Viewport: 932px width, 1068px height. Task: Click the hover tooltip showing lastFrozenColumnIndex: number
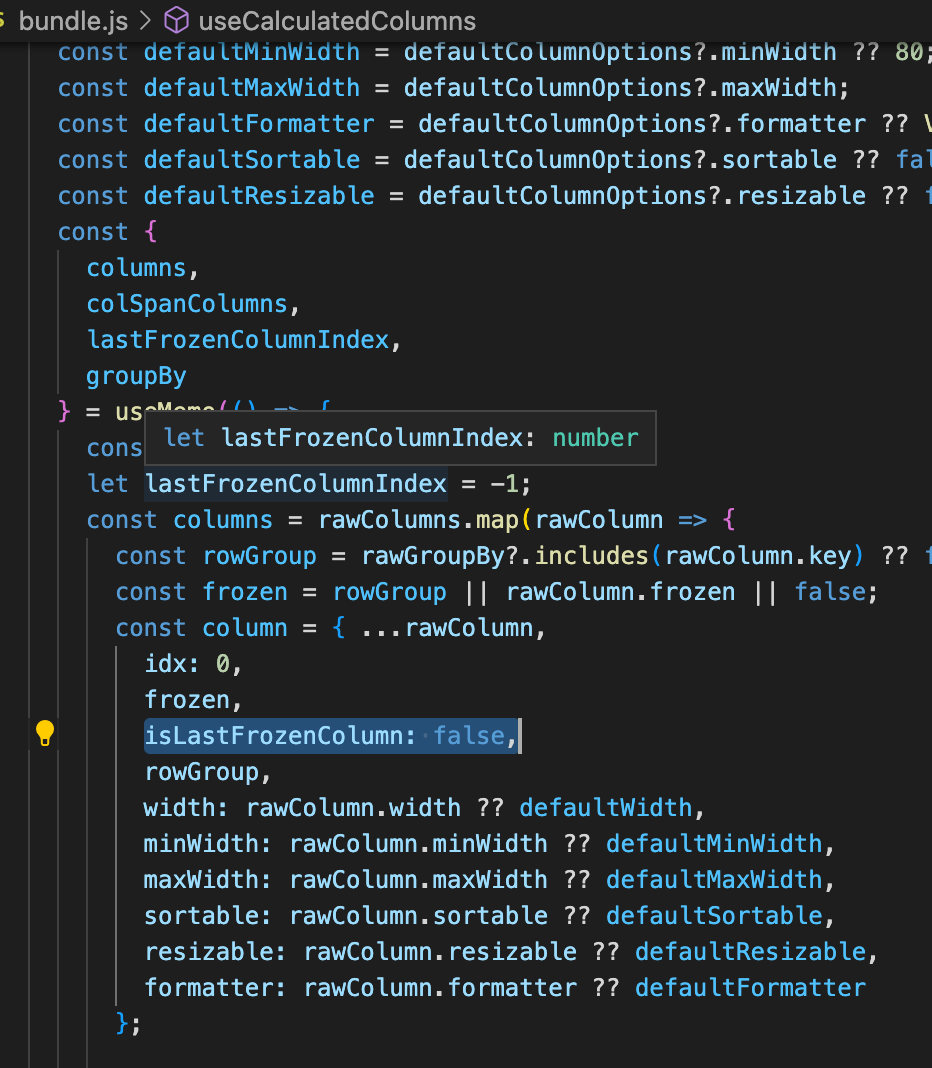tap(401, 438)
